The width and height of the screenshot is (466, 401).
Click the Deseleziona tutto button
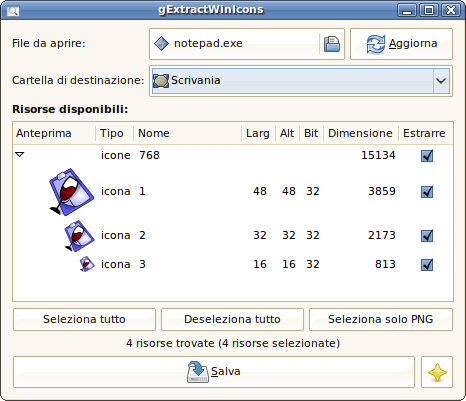(x=232, y=319)
